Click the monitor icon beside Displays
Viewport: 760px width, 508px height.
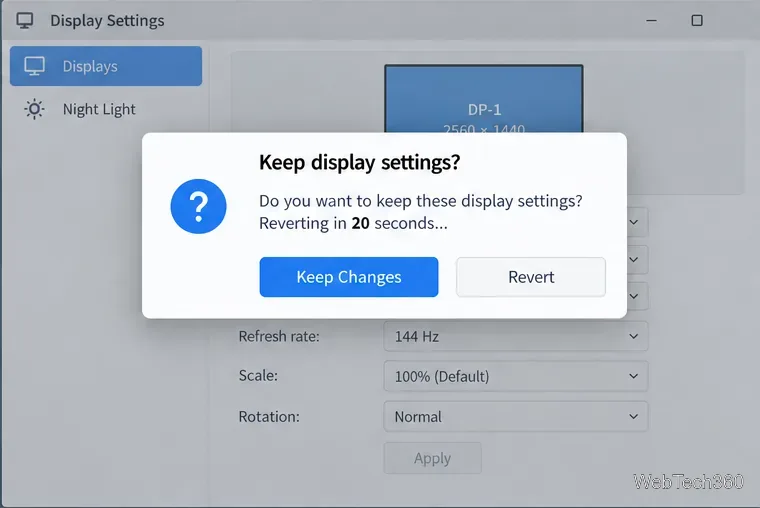pyautogui.click(x=34, y=66)
